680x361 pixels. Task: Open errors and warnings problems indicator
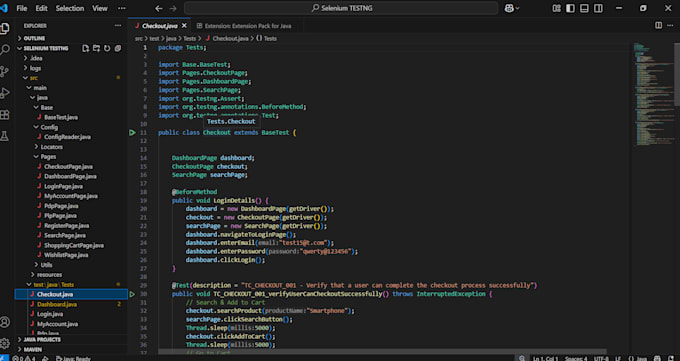(x=24, y=358)
